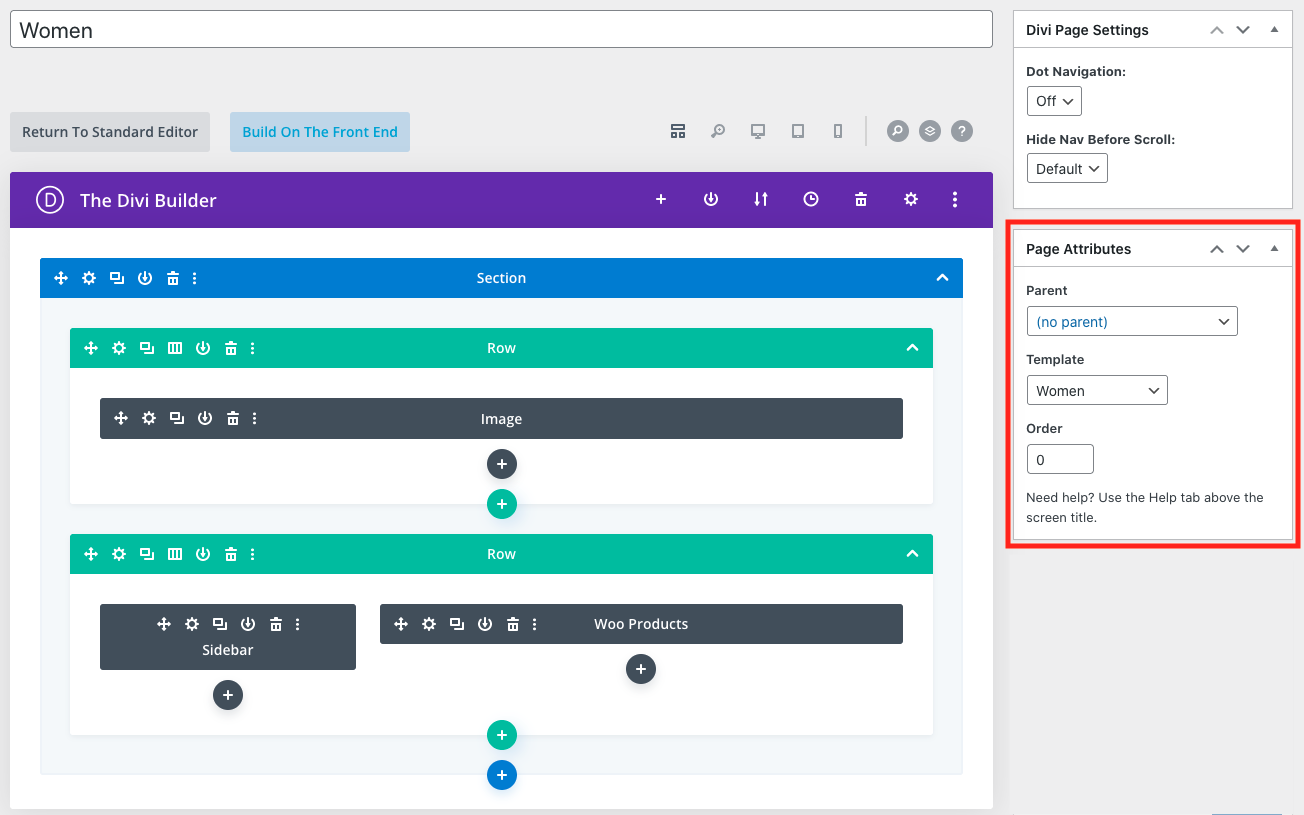Open Hide Nav Before Scroll dropdown
The width and height of the screenshot is (1304, 815).
pos(1067,169)
